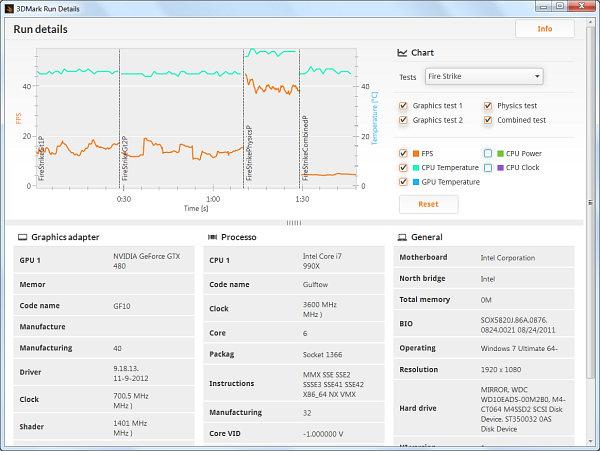
Task: Click the purple CPU Clock color swatch
Action: coord(500,168)
